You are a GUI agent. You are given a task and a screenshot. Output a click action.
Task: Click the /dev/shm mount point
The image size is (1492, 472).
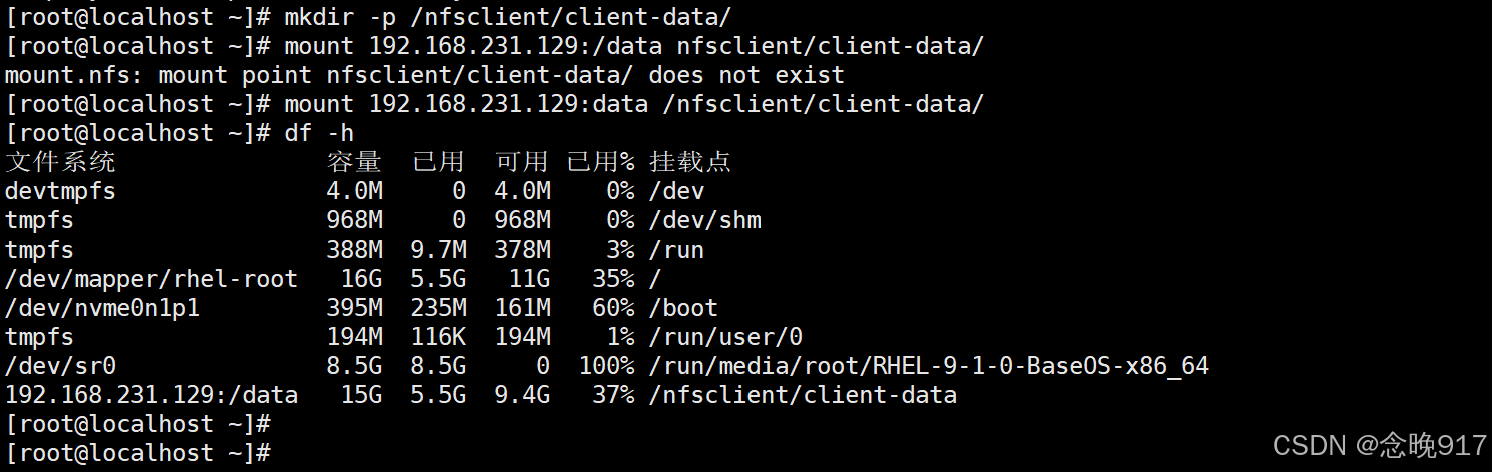pos(705,220)
